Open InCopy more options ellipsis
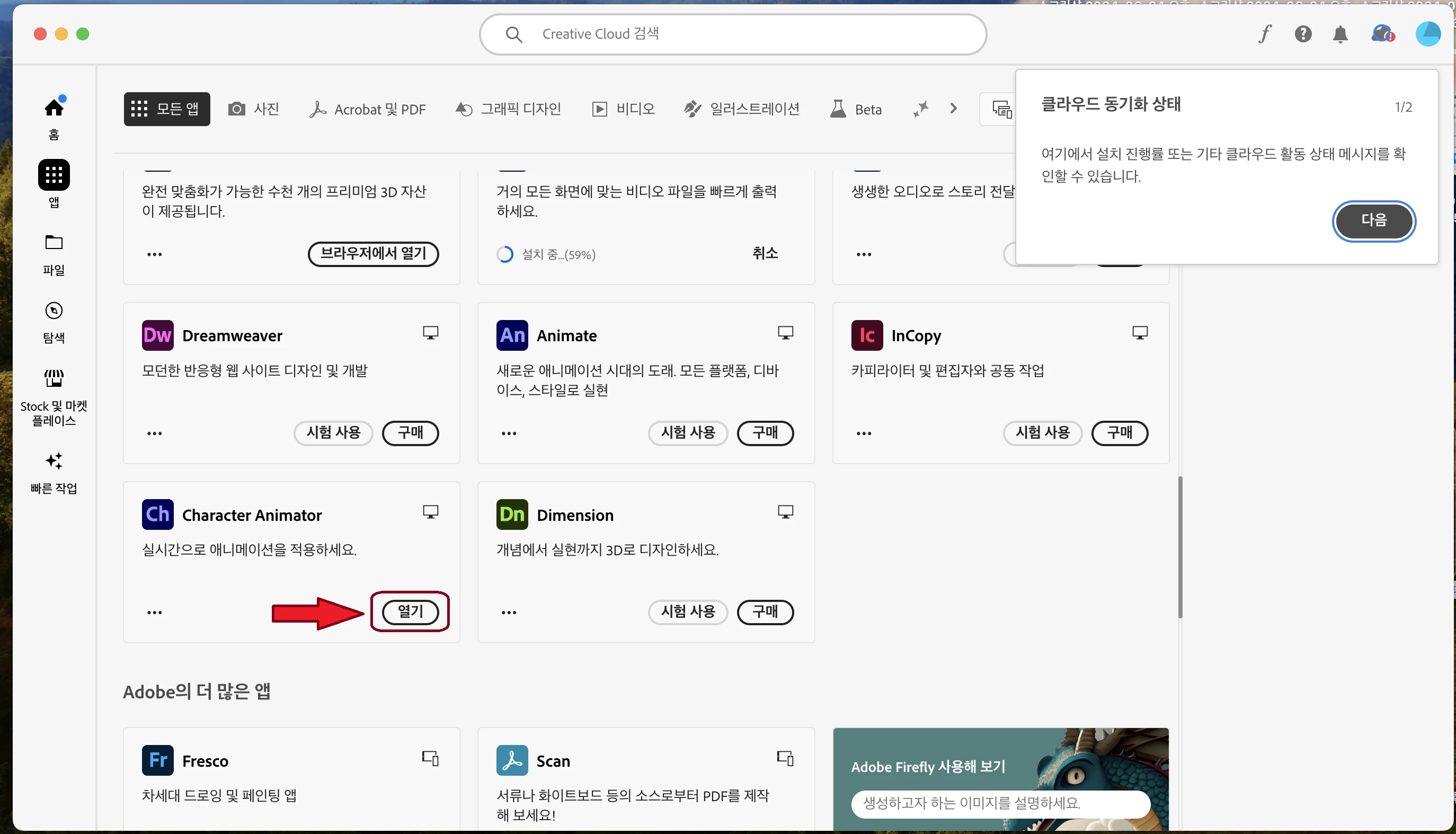The width and height of the screenshot is (1456, 834). [864, 433]
